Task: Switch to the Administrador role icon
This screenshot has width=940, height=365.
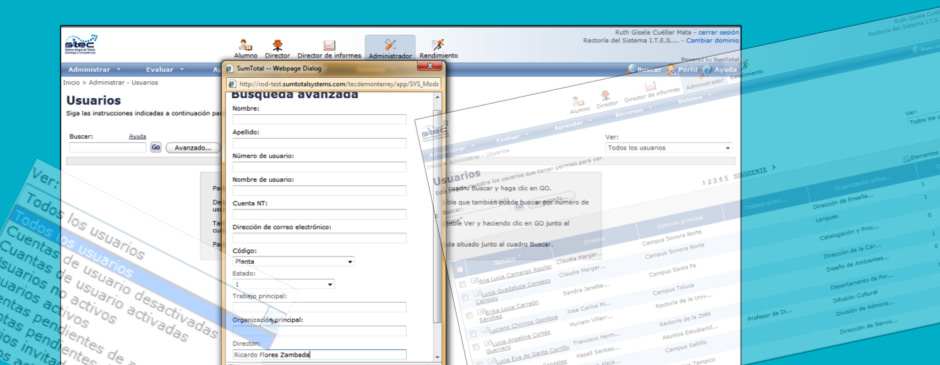Action: (x=390, y=45)
